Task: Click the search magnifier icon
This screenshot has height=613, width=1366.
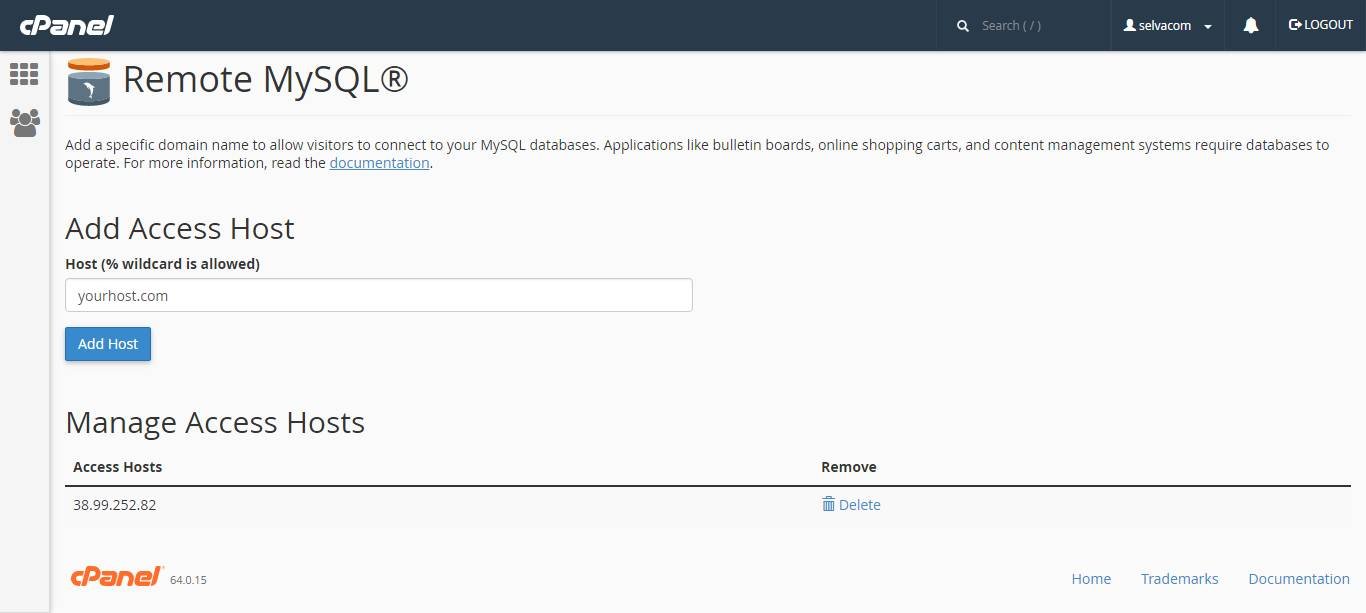Action: tap(963, 26)
